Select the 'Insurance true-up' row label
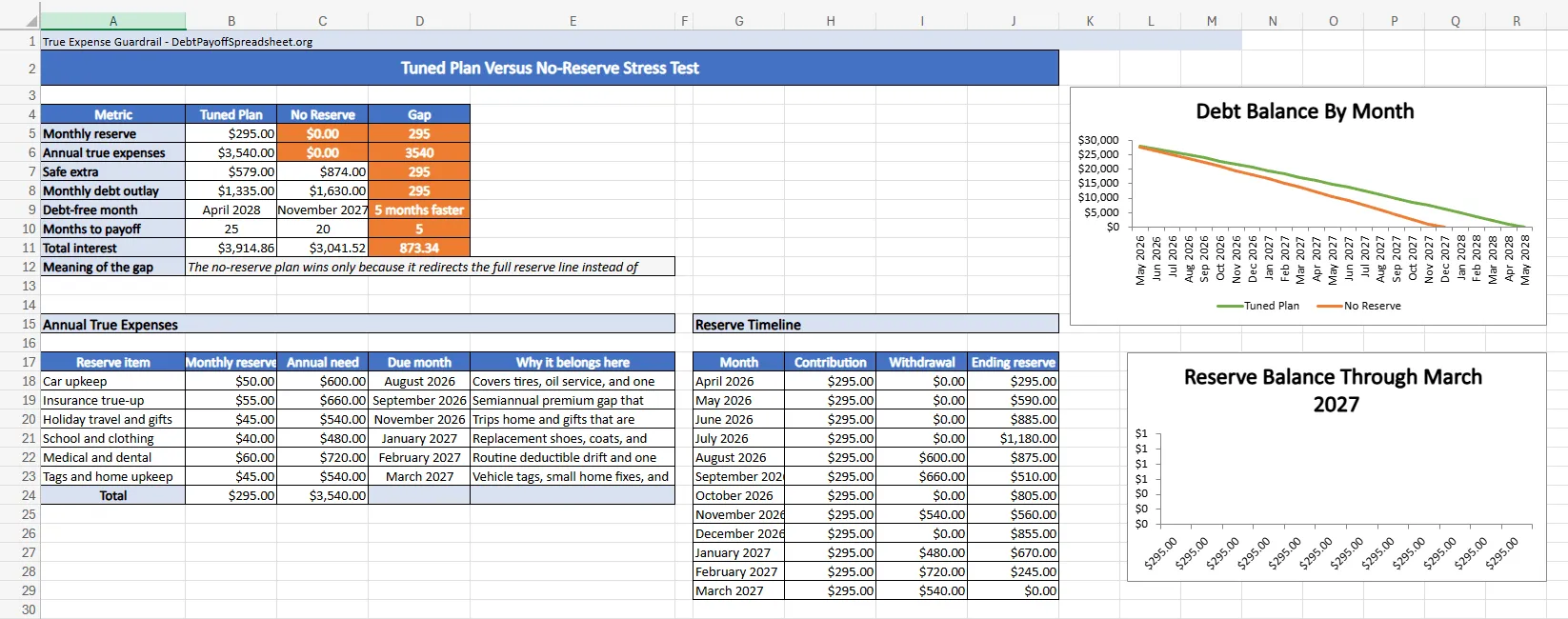The image size is (1568, 619). click(113, 400)
